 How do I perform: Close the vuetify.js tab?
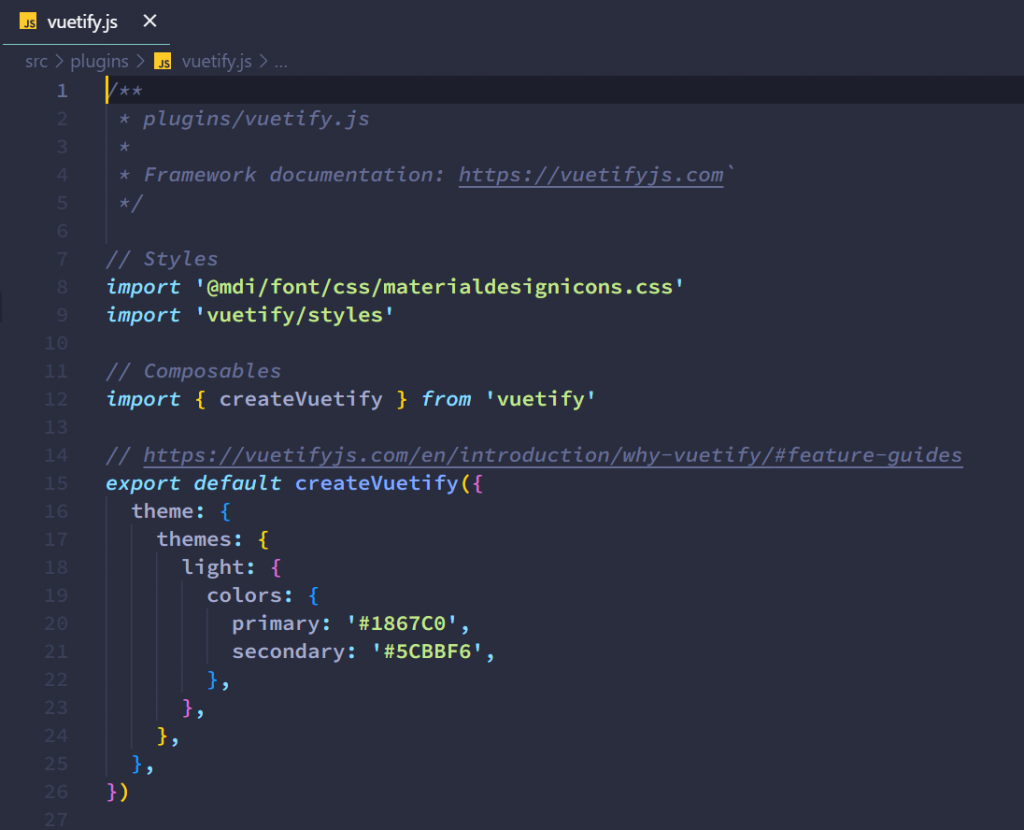tap(150, 22)
